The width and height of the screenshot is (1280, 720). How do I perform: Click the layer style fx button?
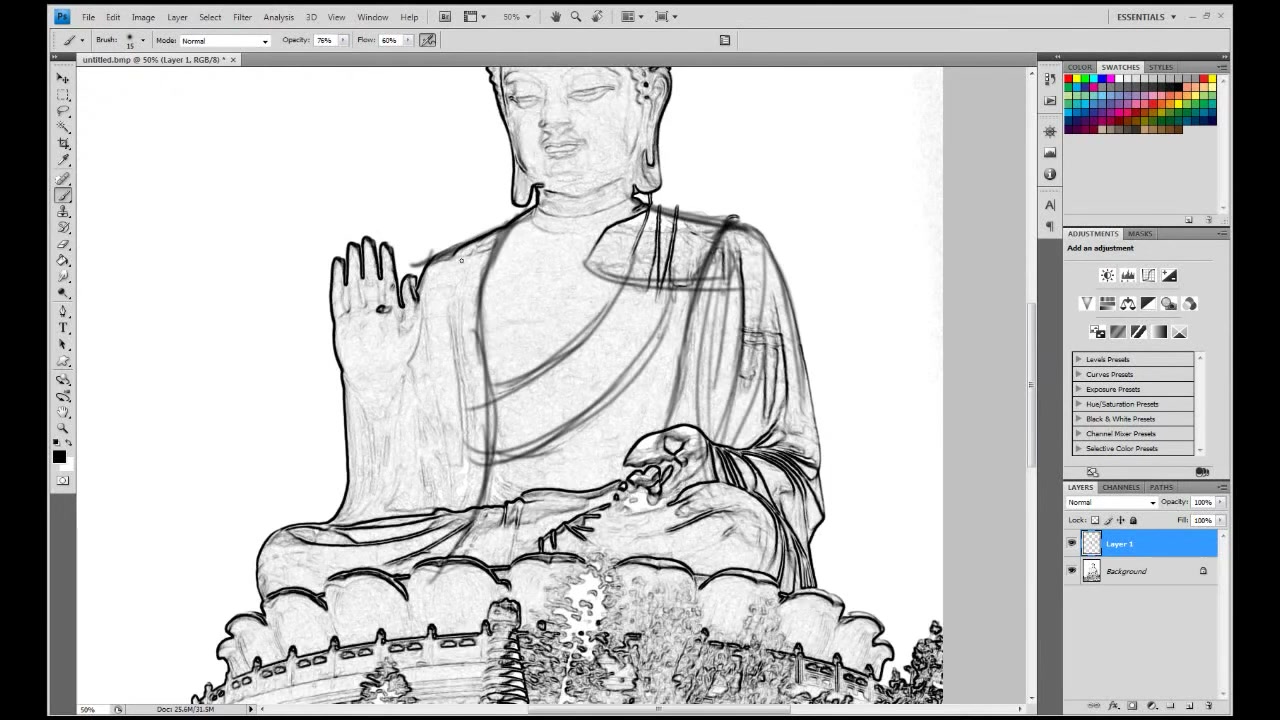(x=1113, y=706)
